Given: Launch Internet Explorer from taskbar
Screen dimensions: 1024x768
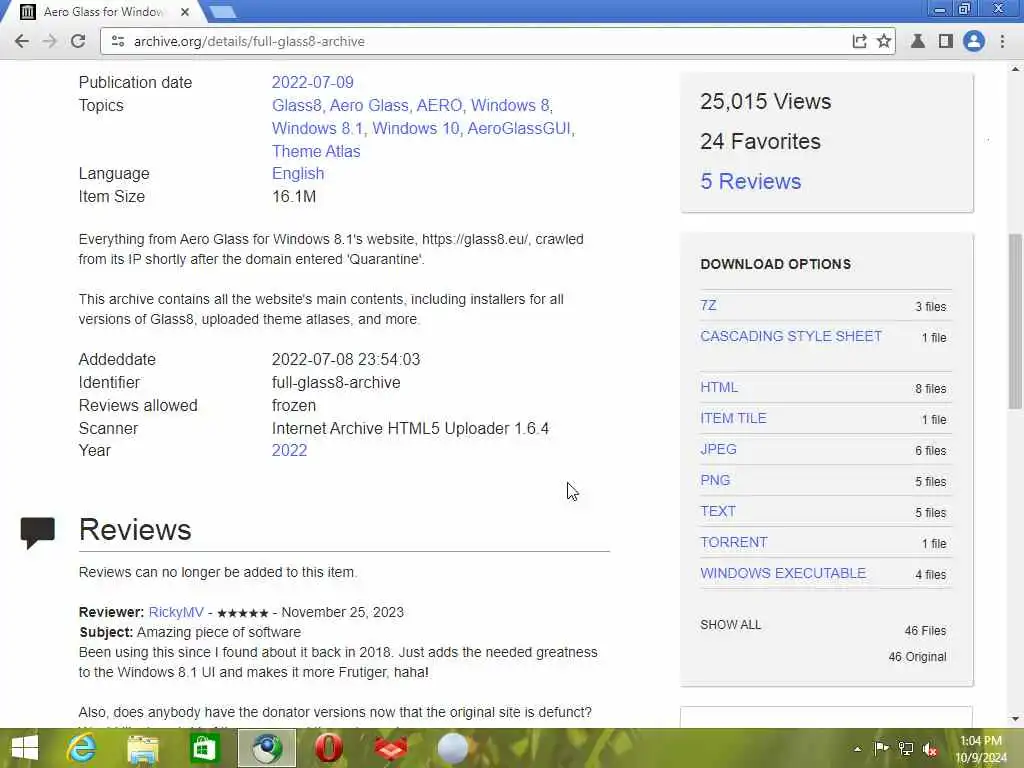Looking at the screenshot, I should point(82,748).
